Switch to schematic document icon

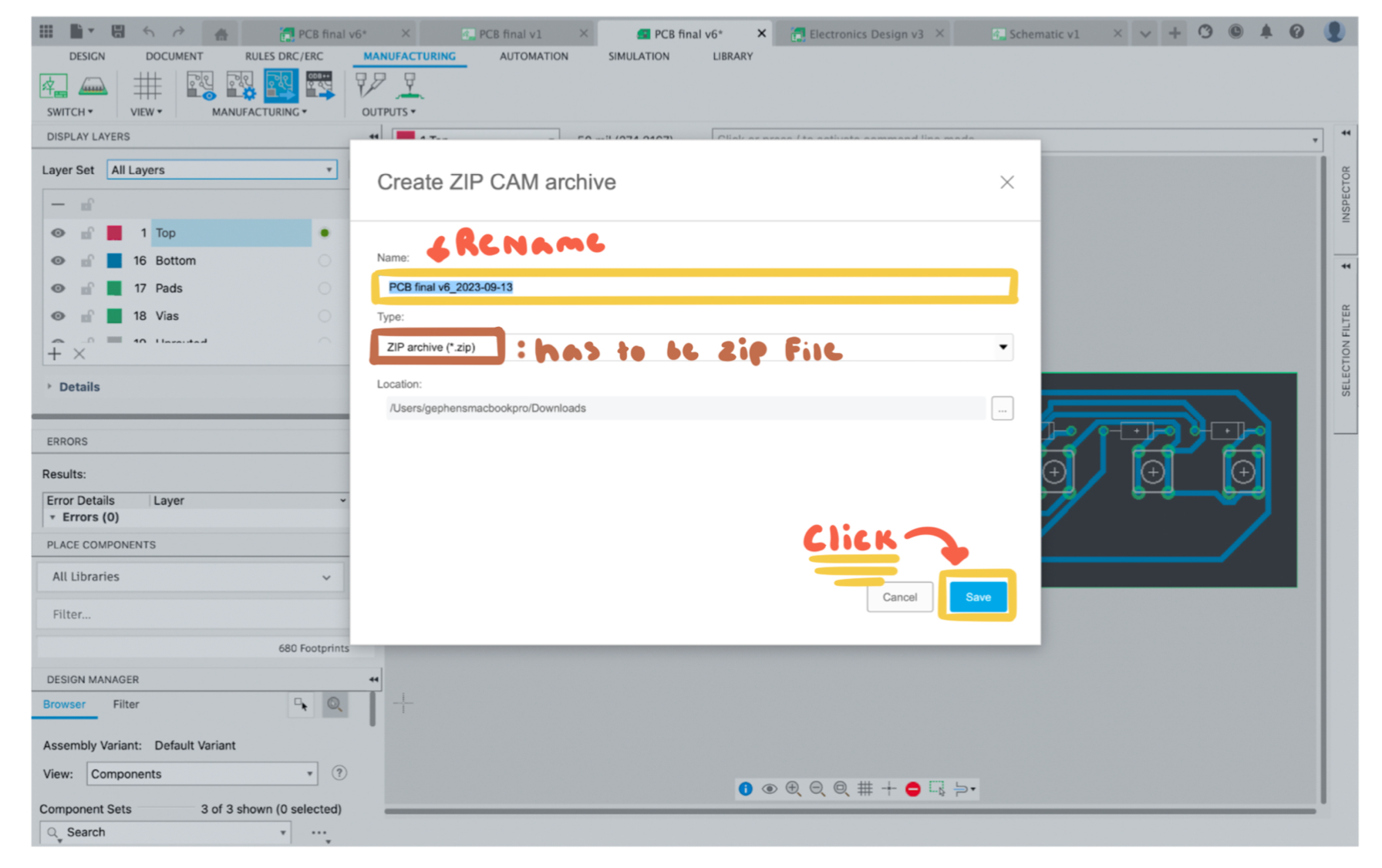(53, 86)
